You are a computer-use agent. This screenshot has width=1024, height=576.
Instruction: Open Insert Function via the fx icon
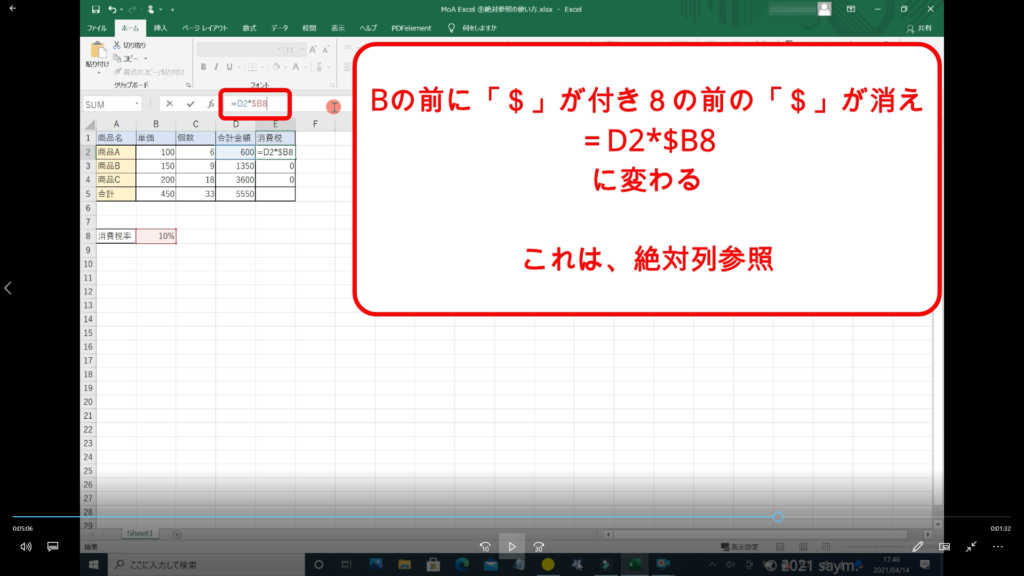210,104
